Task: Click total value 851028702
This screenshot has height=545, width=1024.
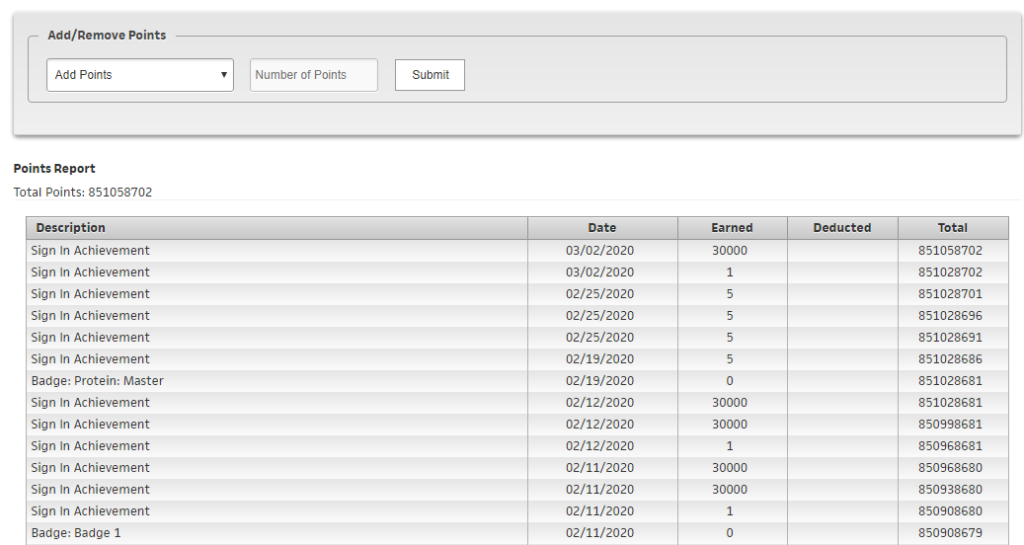Action: click(x=950, y=272)
